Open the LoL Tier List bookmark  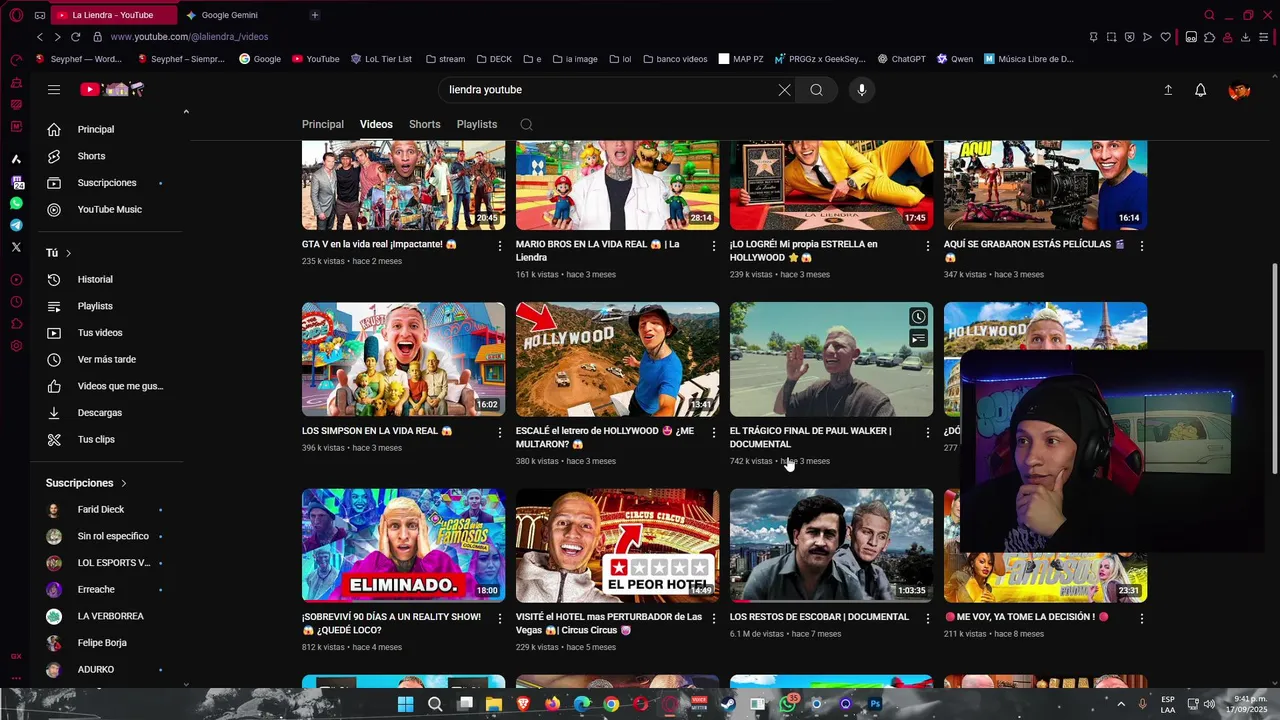tap(381, 59)
